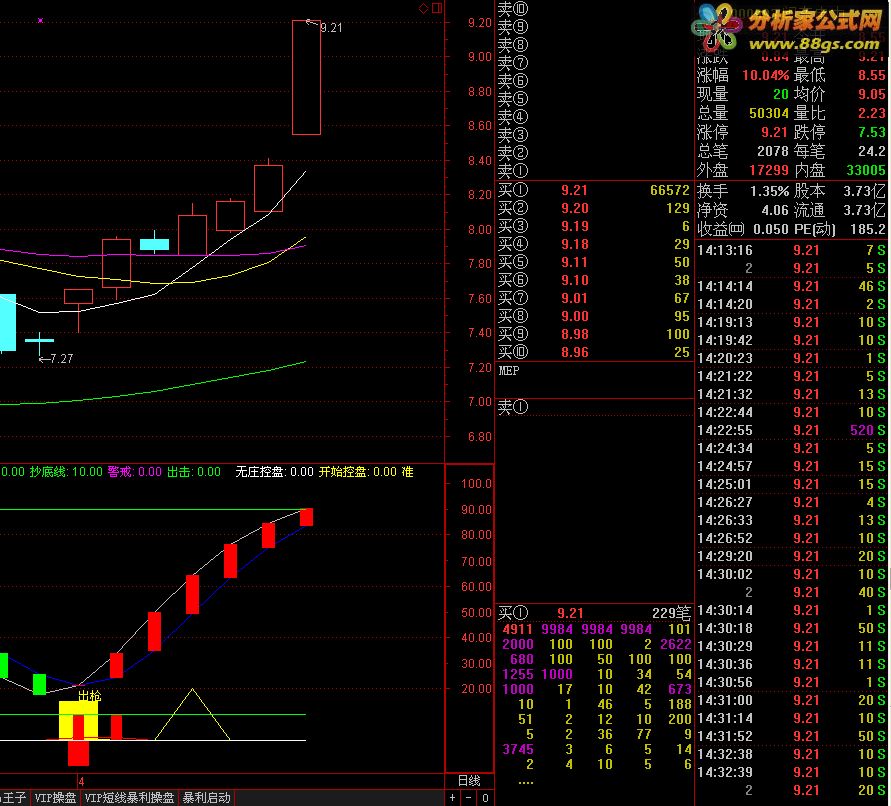Click the 收益(四) 0.050 value
This screenshot has height=806, width=891.
771,230
